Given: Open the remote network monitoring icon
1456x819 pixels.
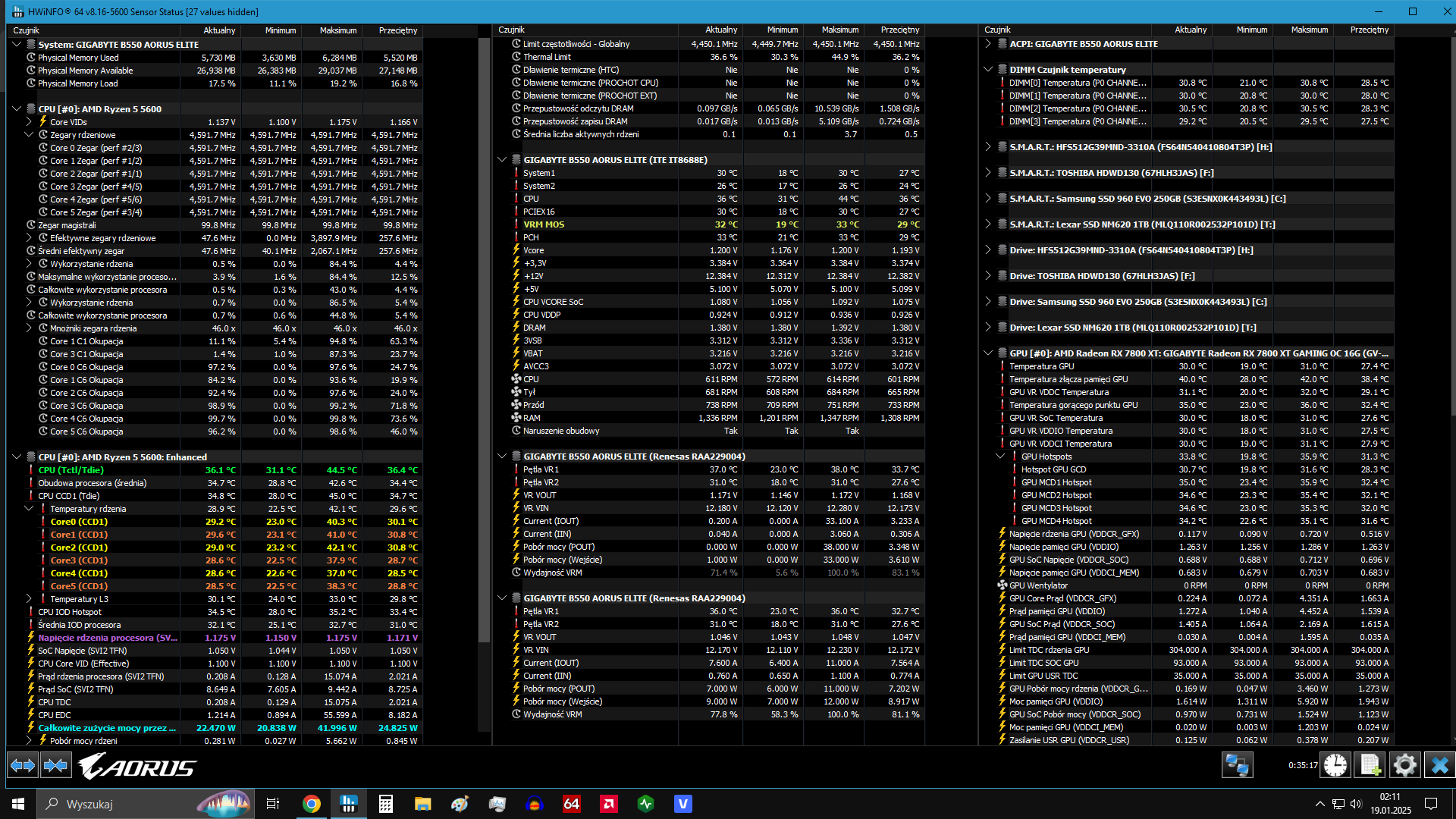Looking at the screenshot, I should (x=1236, y=765).
